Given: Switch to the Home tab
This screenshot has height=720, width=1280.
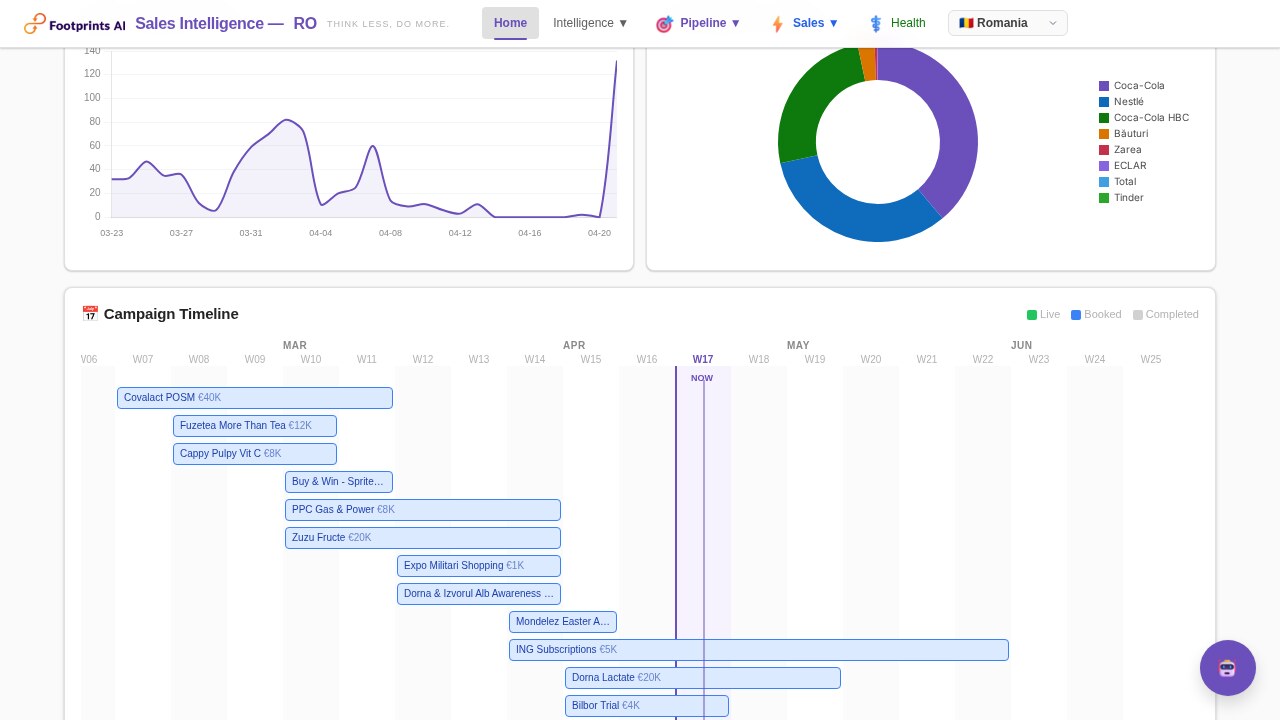Looking at the screenshot, I should pos(510,23).
